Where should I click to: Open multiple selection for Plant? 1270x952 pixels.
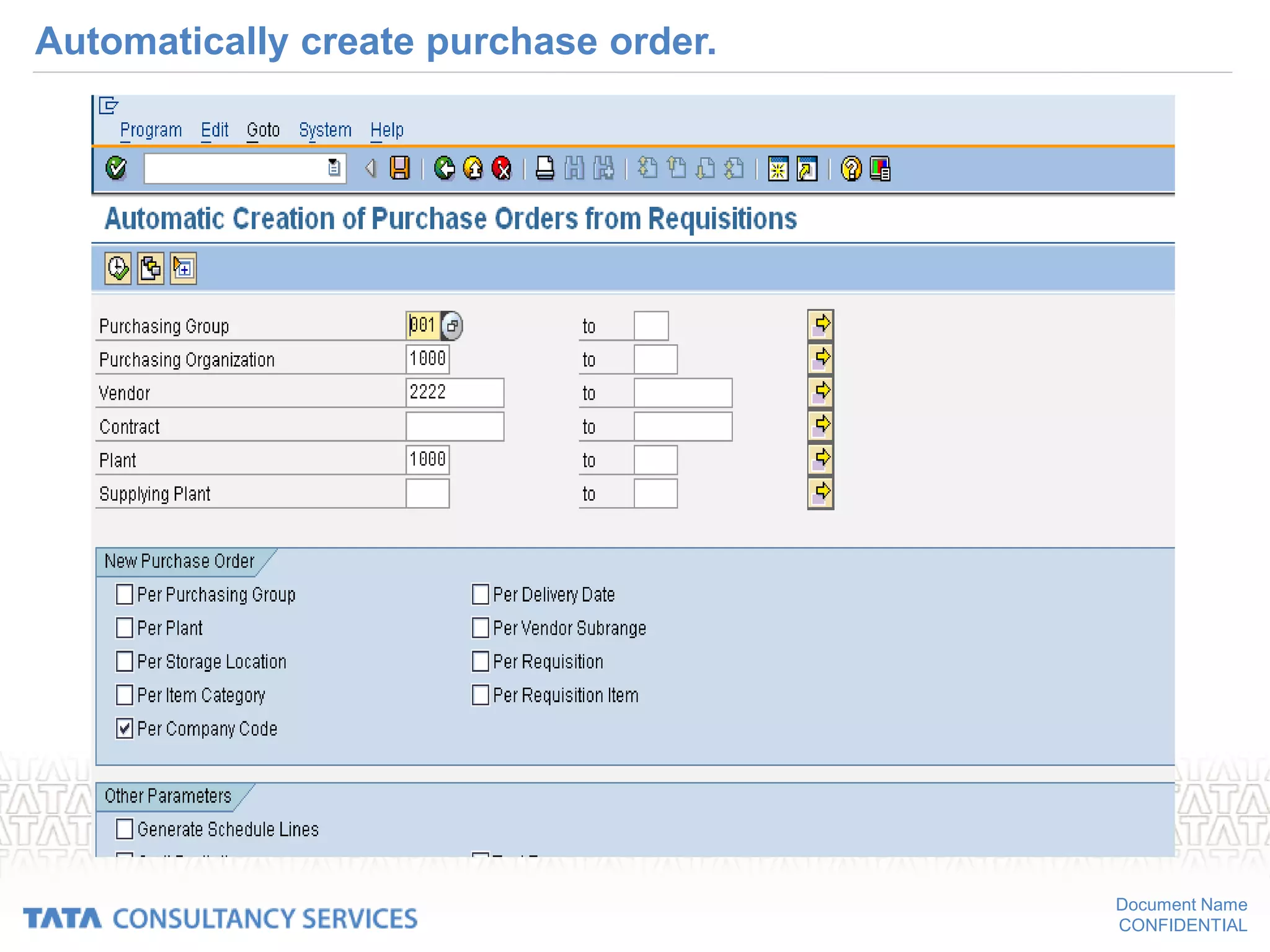820,459
